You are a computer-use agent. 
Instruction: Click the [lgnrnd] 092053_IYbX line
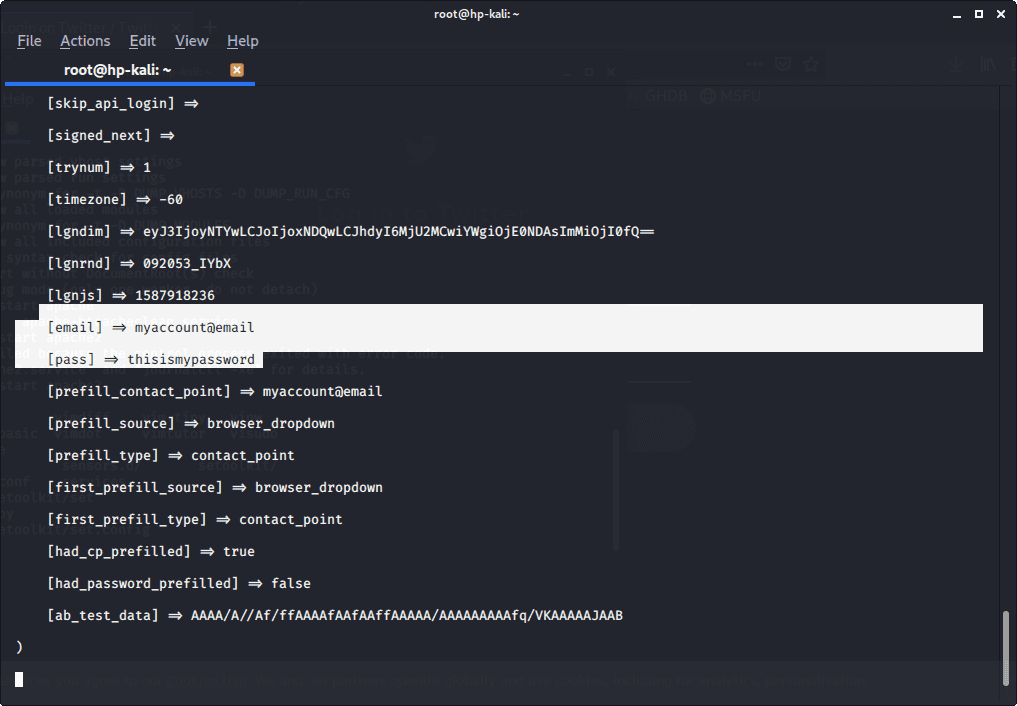pos(139,263)
